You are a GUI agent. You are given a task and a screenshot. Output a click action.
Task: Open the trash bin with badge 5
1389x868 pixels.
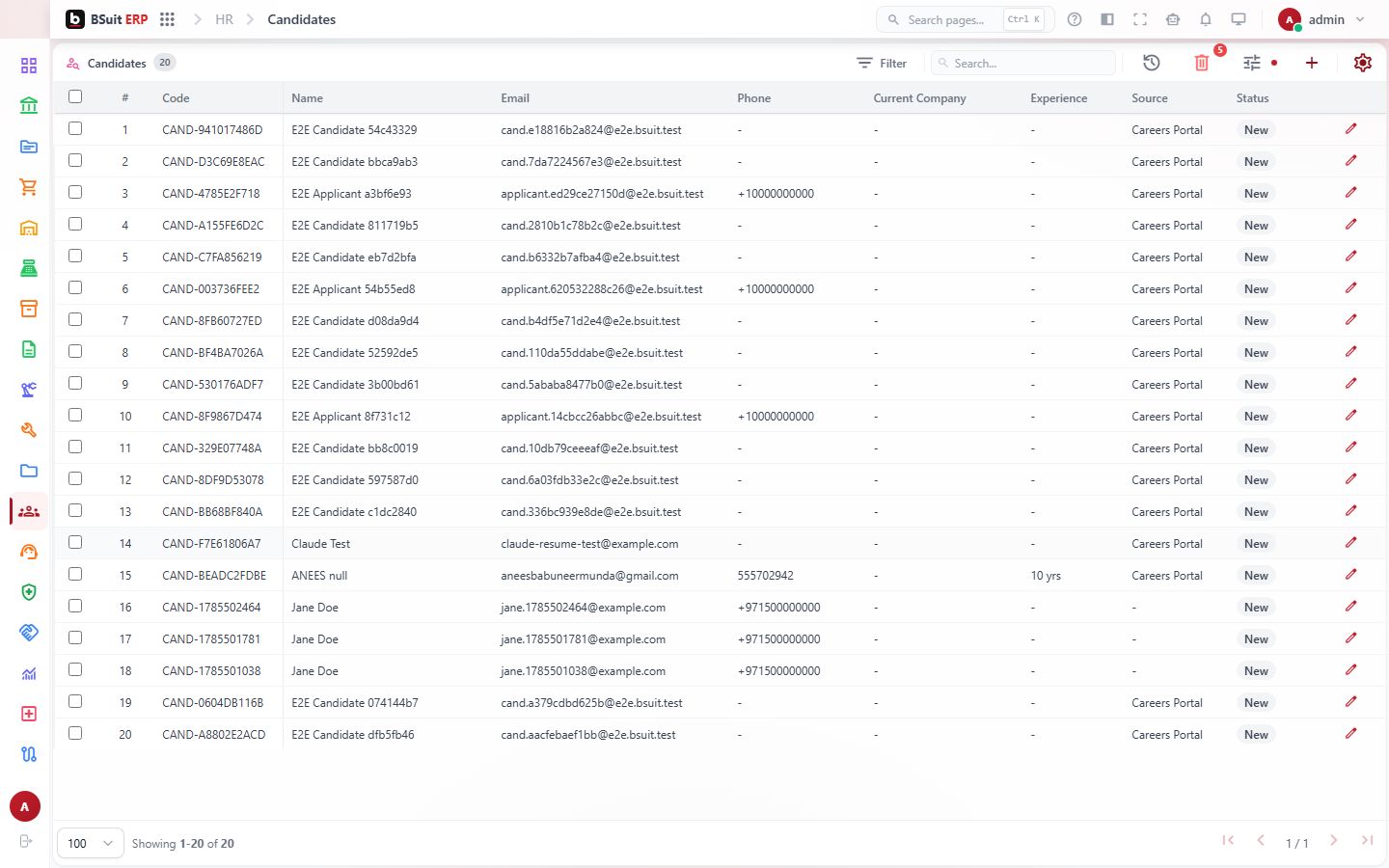(1202, 63)
